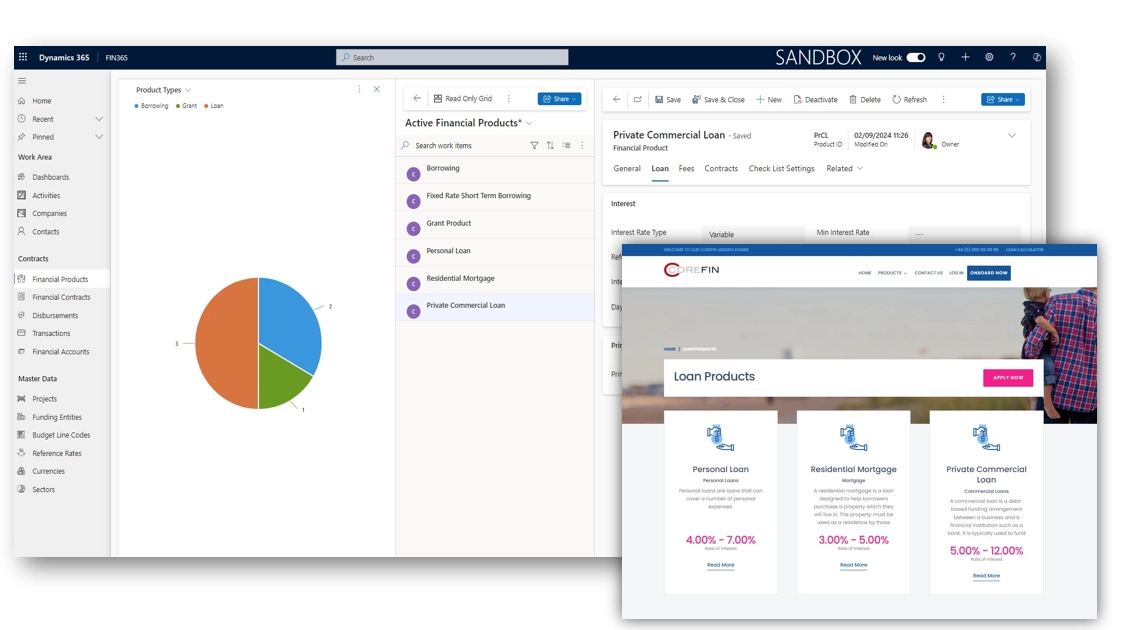Open the filter icon in work items search
This screenshot has width=1128, height=630.
coord(534,145)
